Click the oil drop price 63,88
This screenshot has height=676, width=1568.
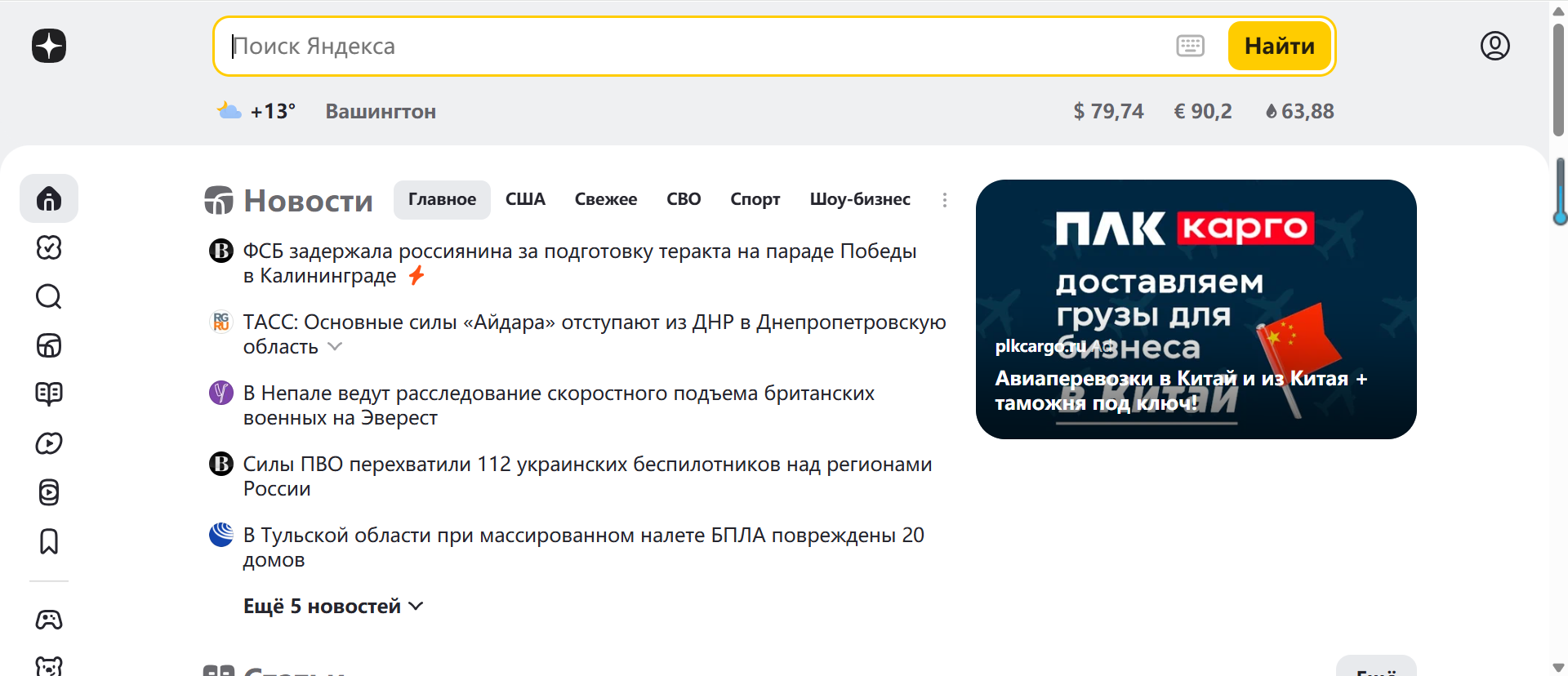[1299, 111]
